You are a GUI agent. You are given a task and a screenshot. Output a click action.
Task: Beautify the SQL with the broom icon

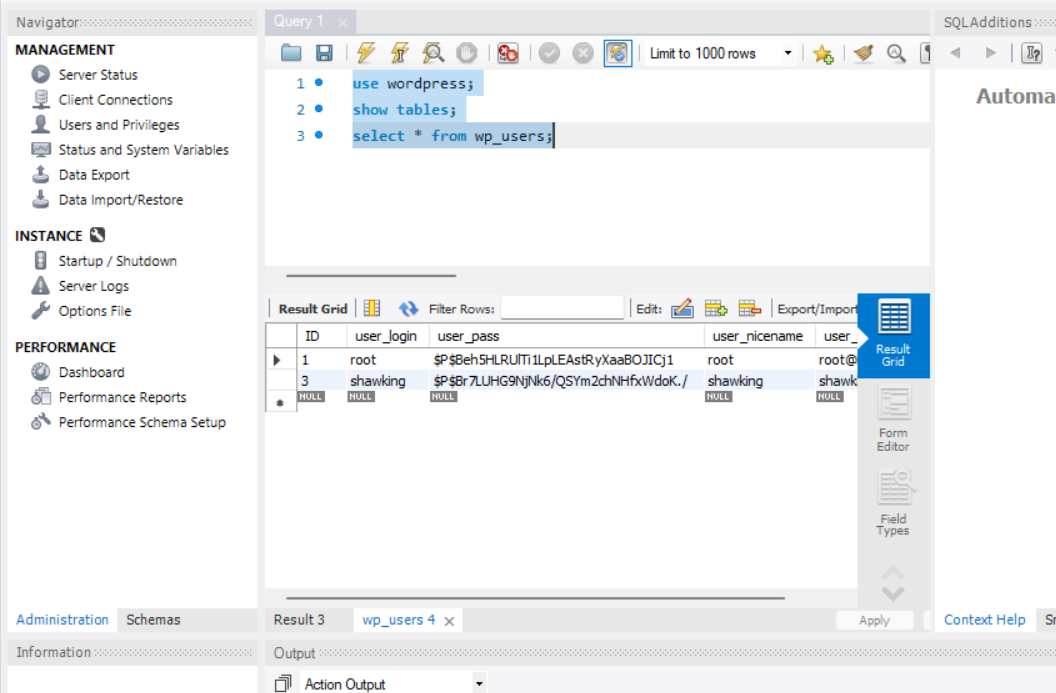point(862,53)
